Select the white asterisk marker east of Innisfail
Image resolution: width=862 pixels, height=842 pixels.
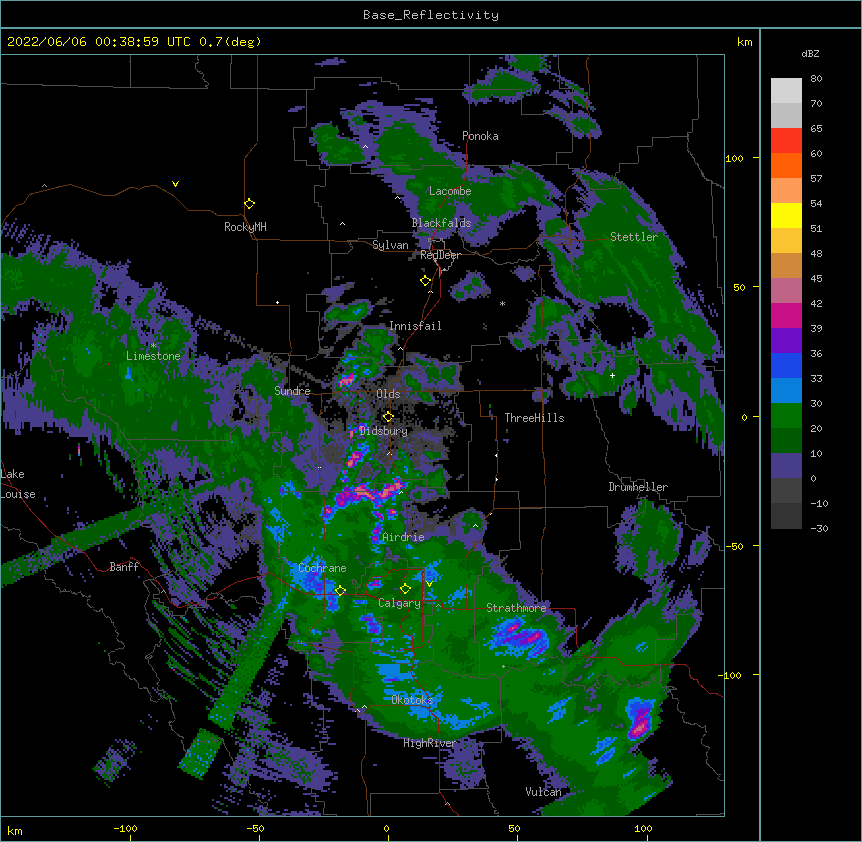tap(502, 303)
